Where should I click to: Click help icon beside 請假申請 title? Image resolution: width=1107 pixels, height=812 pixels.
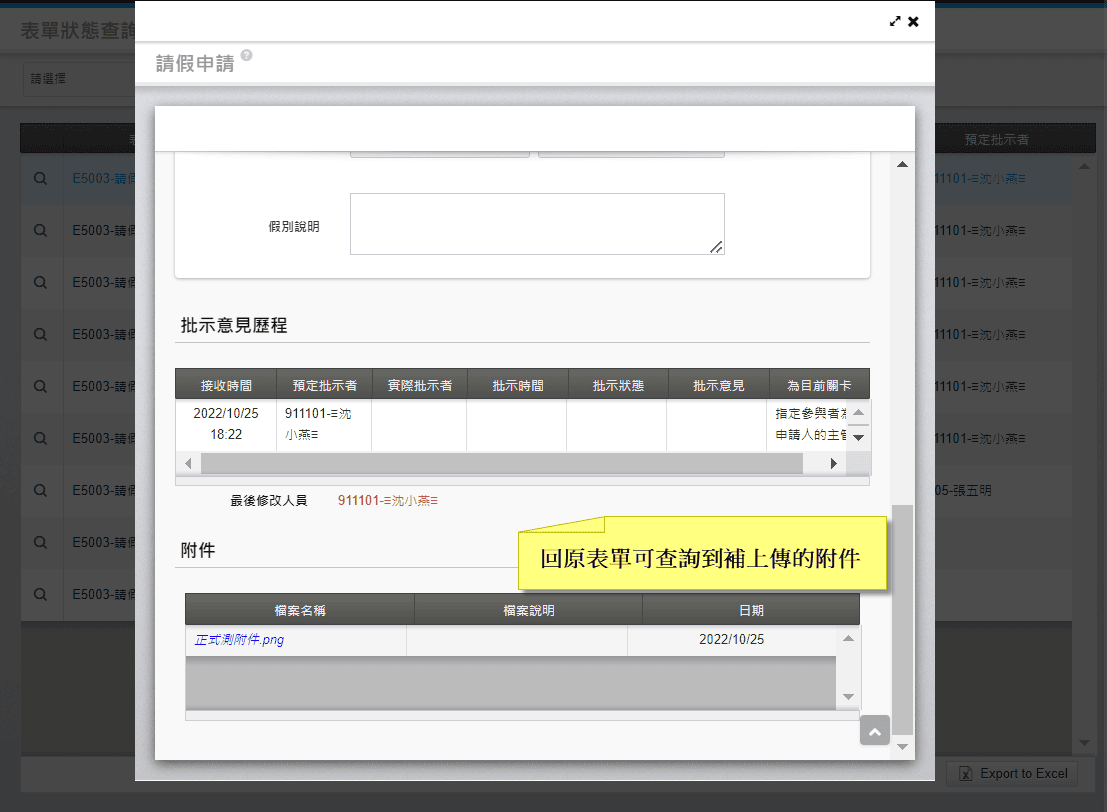tap(246, 56)
